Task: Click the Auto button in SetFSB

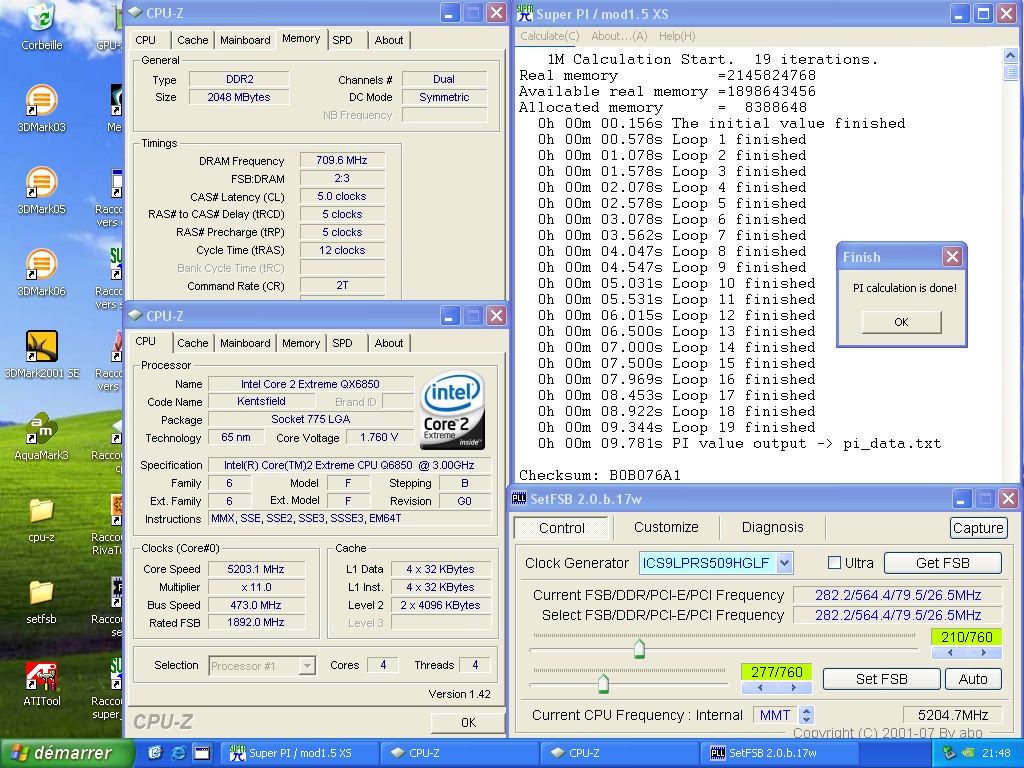Action: 973,679
